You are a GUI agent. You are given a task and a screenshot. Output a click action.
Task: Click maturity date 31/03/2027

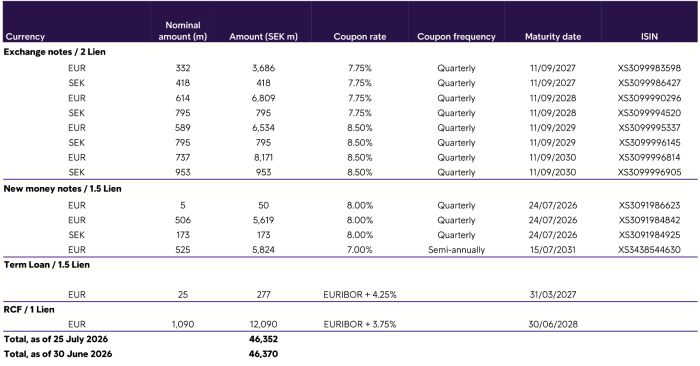(x=553, y=295)
